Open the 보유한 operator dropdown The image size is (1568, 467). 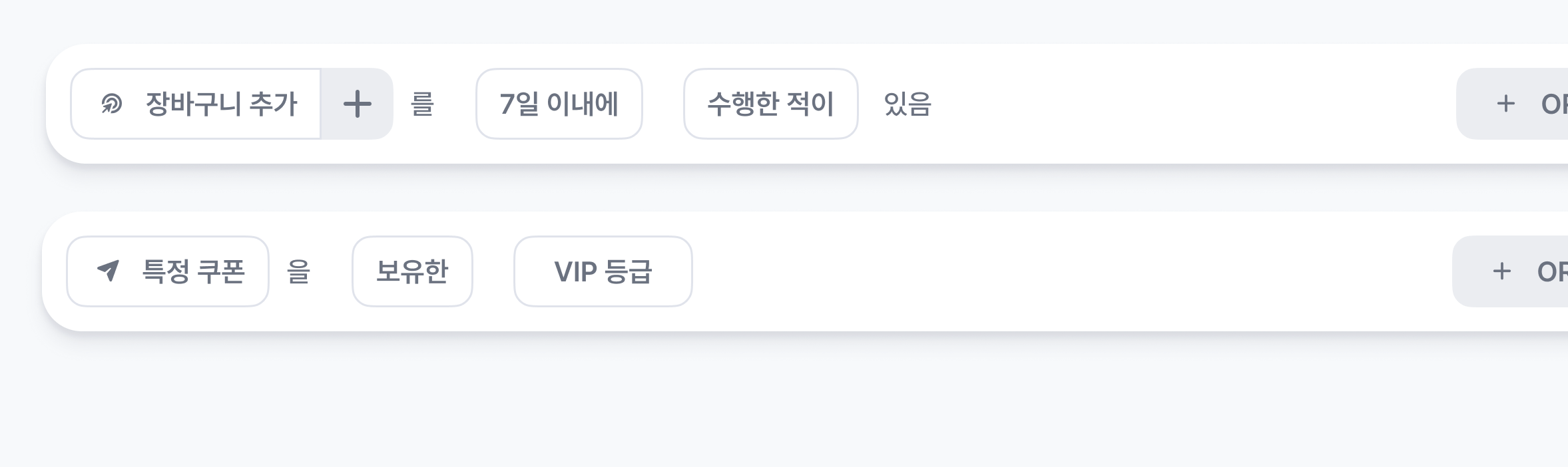coord(412,271)
